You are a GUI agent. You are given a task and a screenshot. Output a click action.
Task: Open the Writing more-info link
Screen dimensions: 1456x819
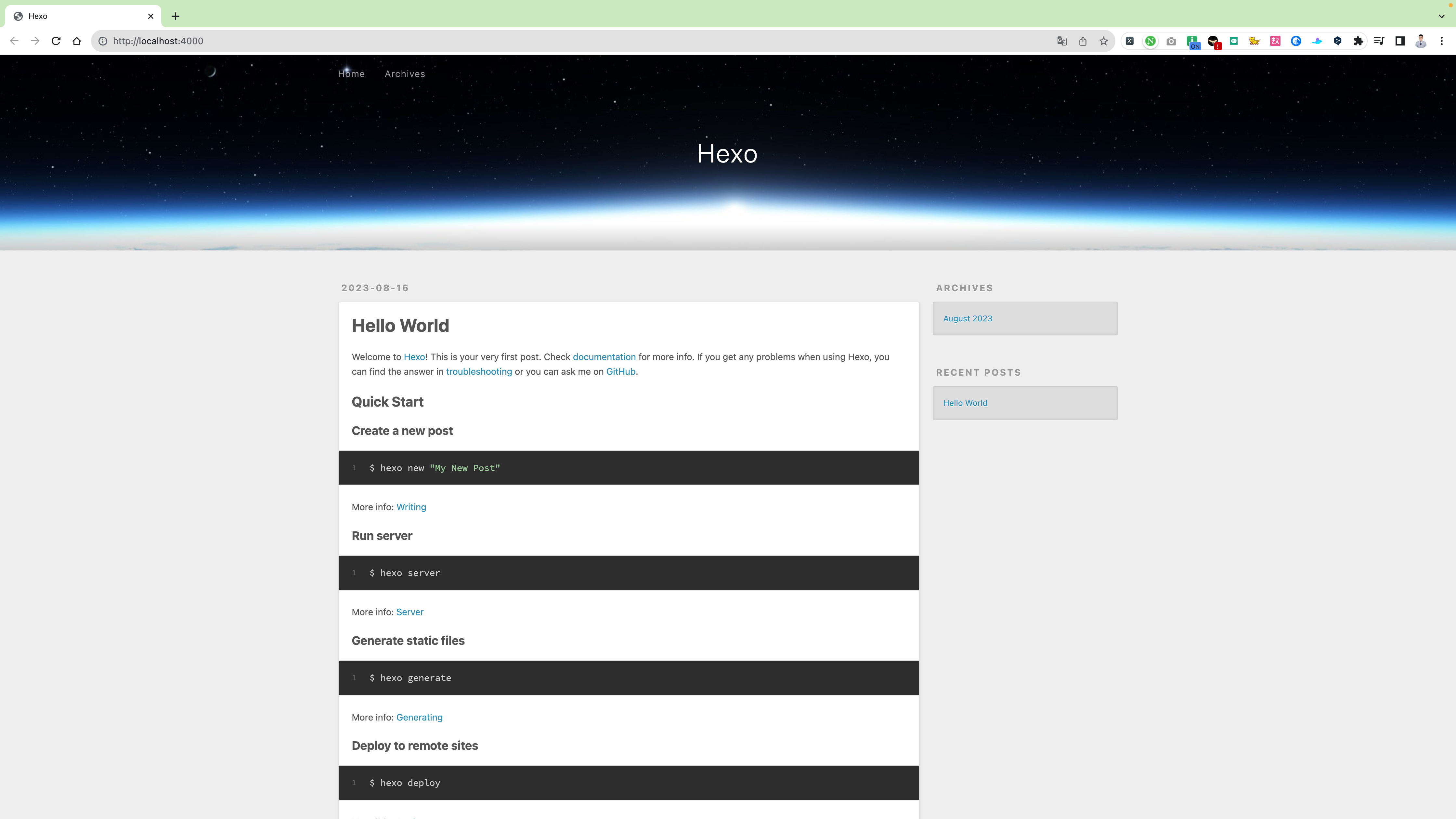click(x=411, y=507)
